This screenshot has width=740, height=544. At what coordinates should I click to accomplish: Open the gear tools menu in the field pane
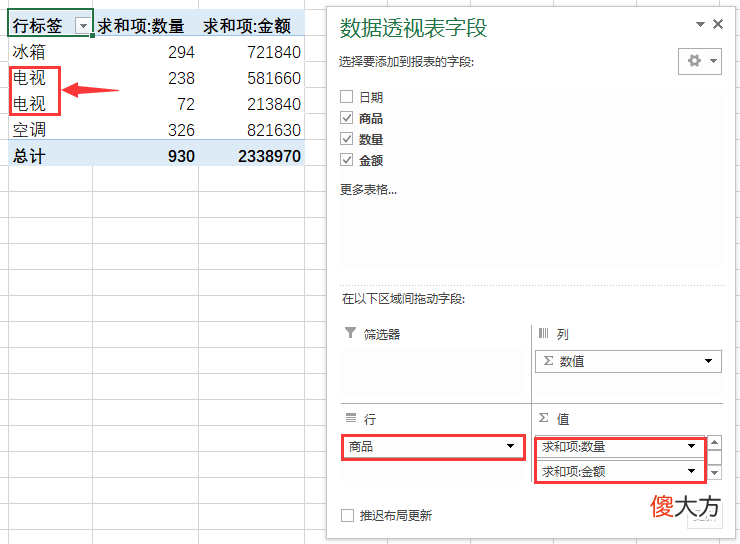point(700,61)
